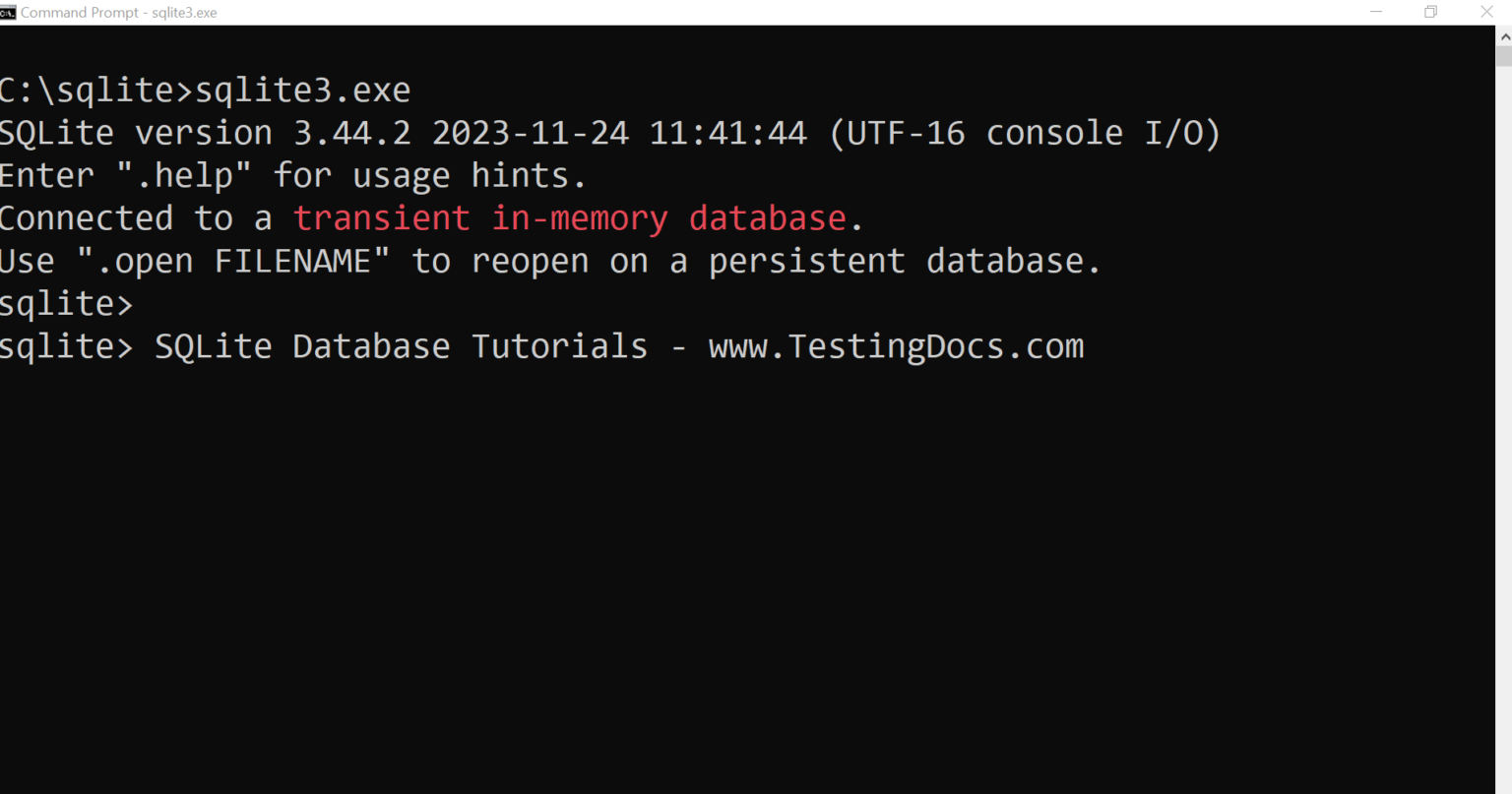Click the empty sqlite> prompt above tutorials line
Viewport: 1512px width, 794px height.
coord(66,303)
